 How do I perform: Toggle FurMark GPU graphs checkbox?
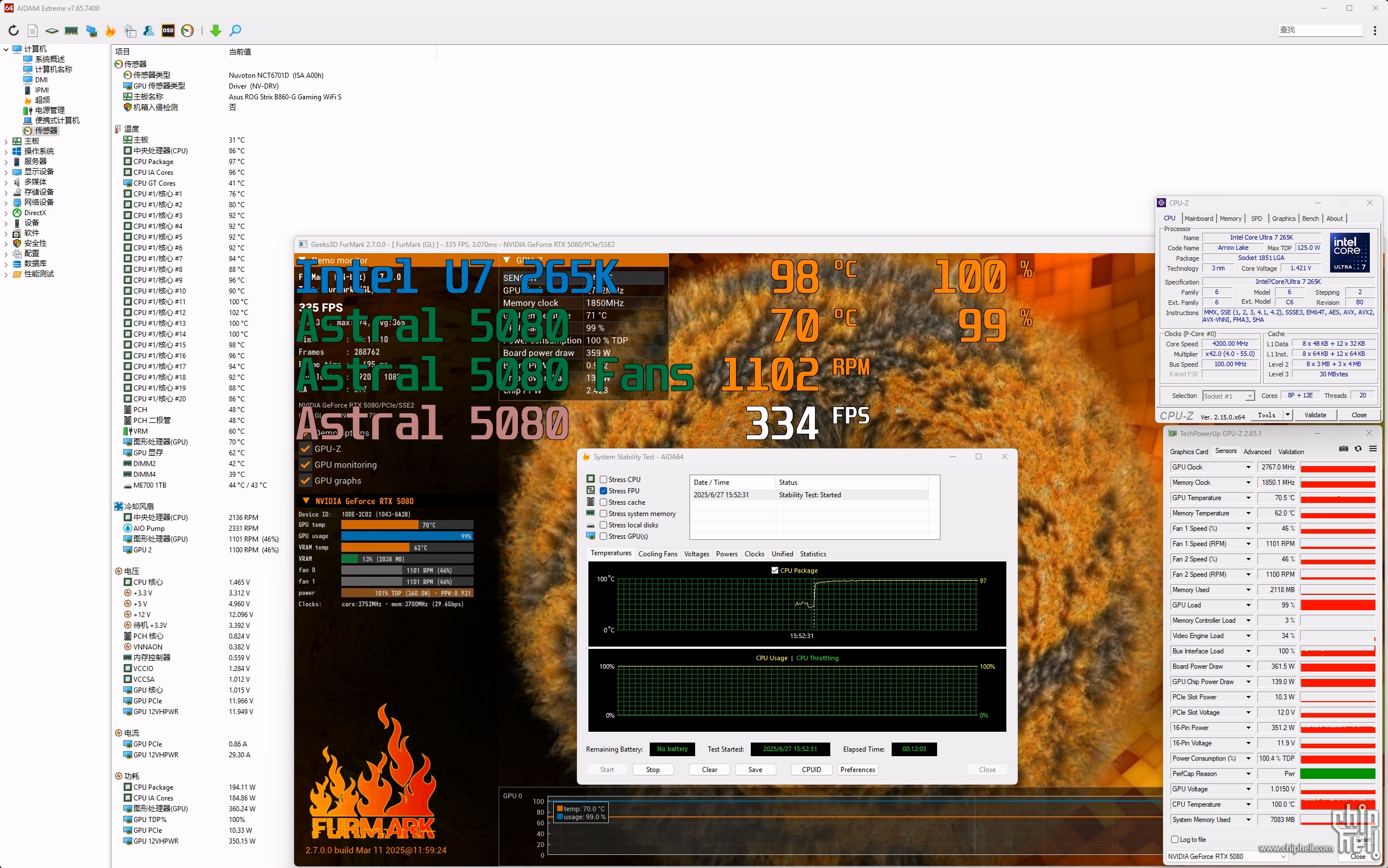306,480
